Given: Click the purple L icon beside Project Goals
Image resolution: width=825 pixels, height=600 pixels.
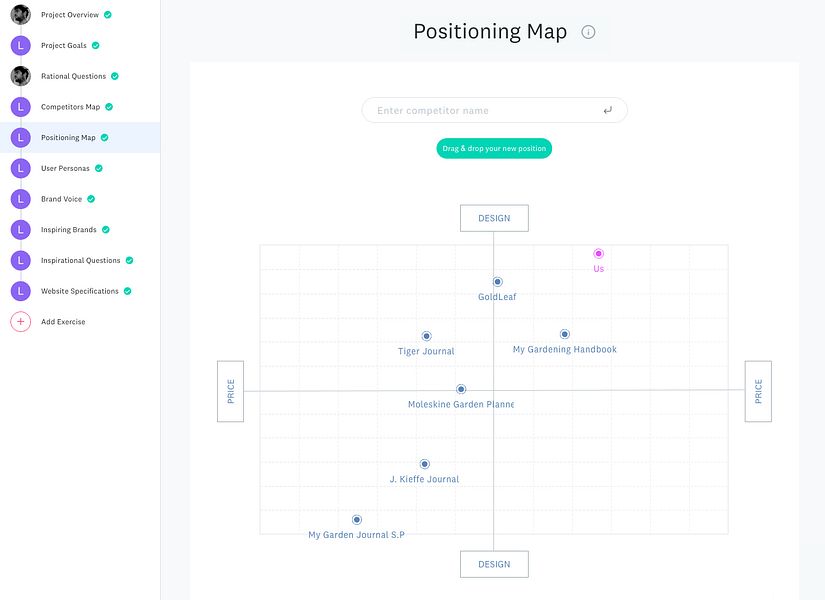Looking at the screenshot, I should pos(20,46).
